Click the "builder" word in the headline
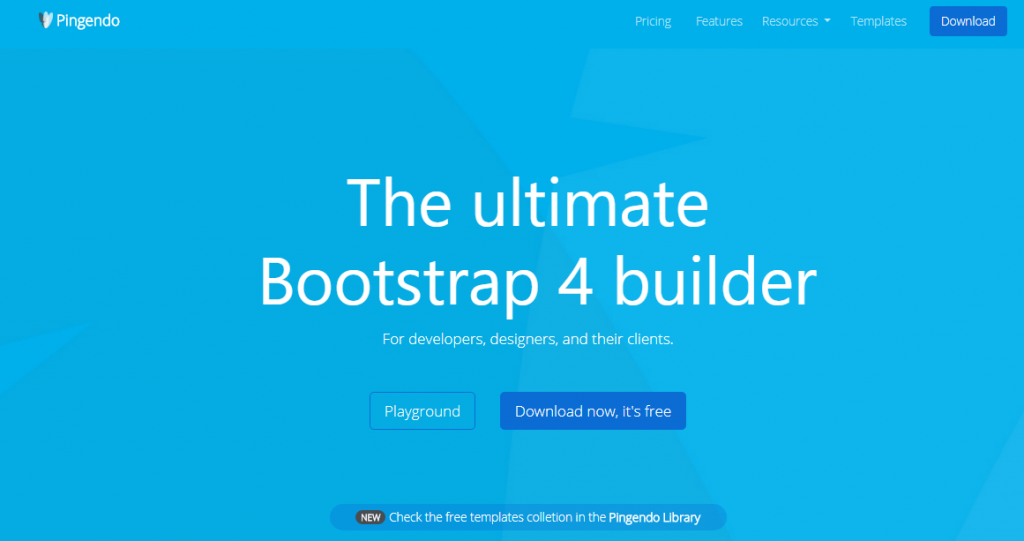 tap(715, 282)
